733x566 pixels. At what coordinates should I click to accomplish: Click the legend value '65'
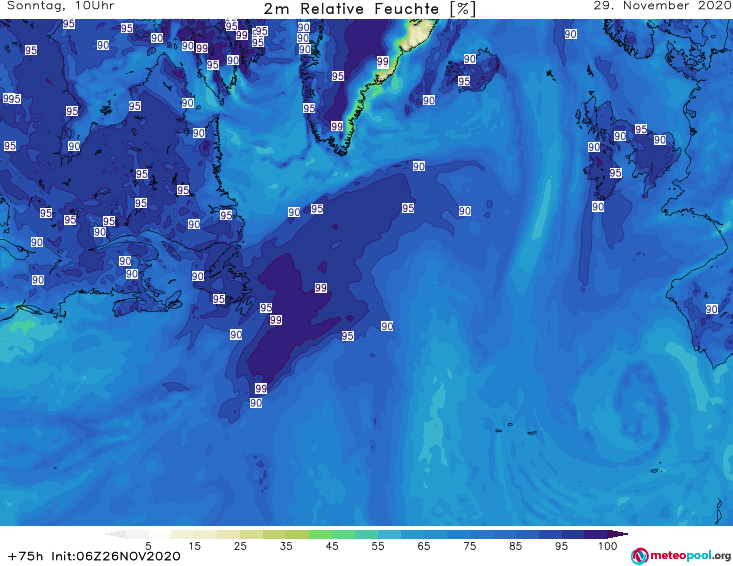(424, 546)
